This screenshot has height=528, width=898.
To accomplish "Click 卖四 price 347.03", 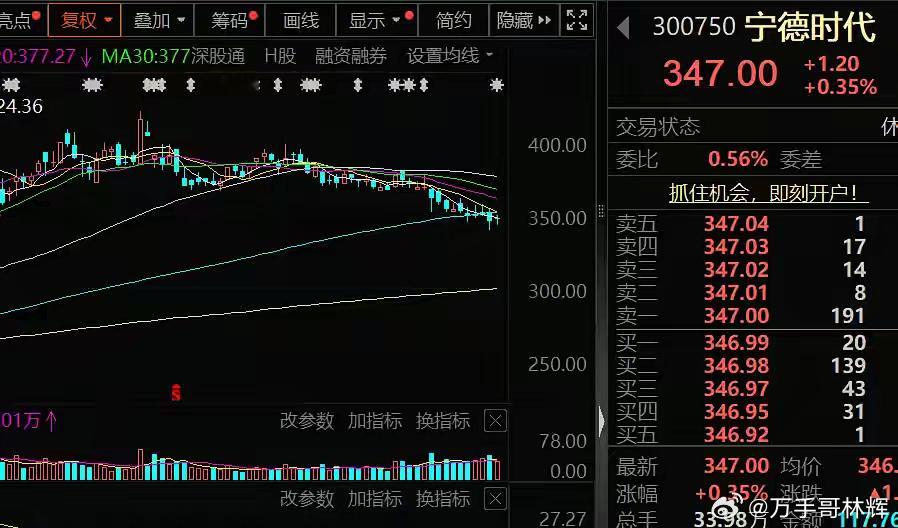I will coord(736,247).
